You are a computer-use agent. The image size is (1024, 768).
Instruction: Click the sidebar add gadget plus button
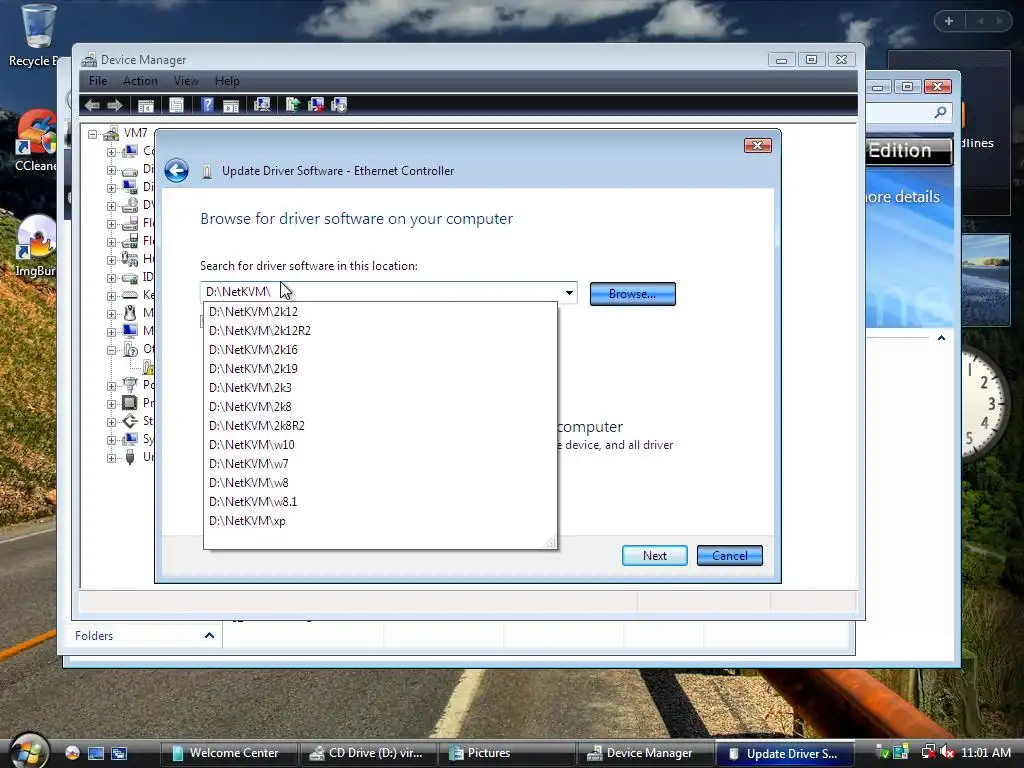click(x=949, y=21)
